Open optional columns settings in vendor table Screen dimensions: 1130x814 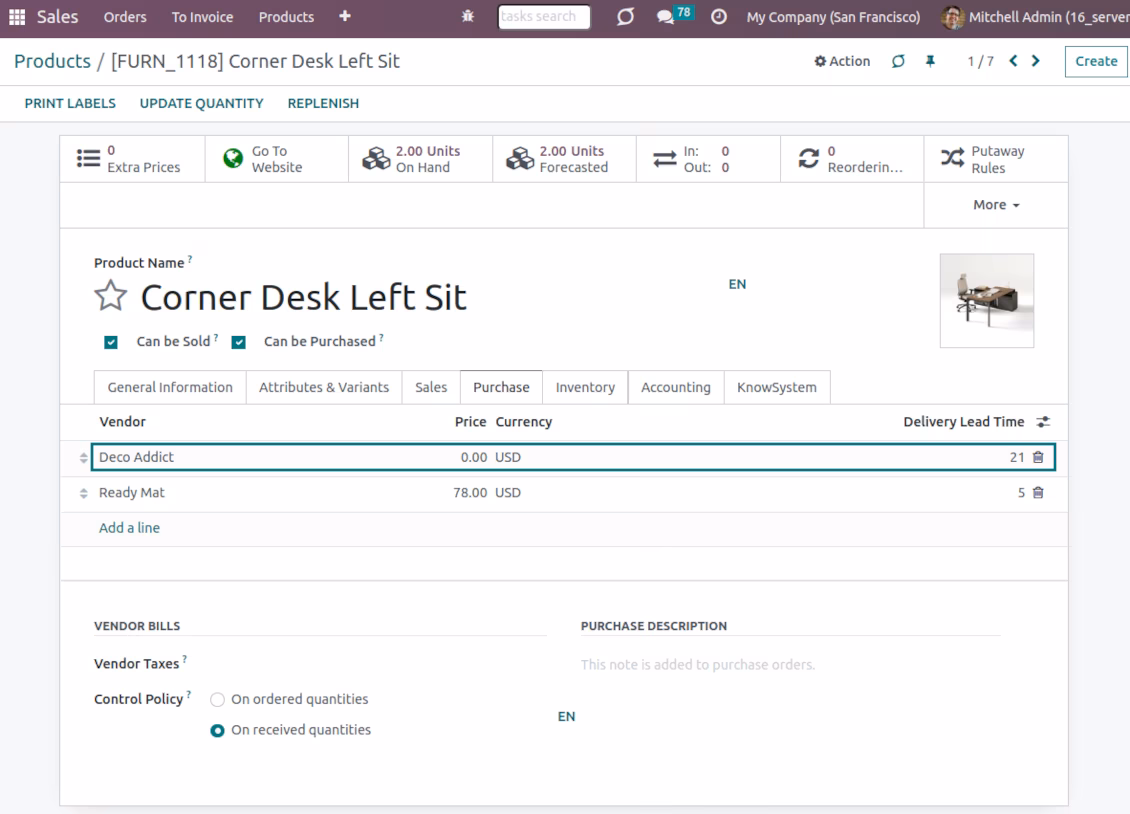coord(1043,422)
